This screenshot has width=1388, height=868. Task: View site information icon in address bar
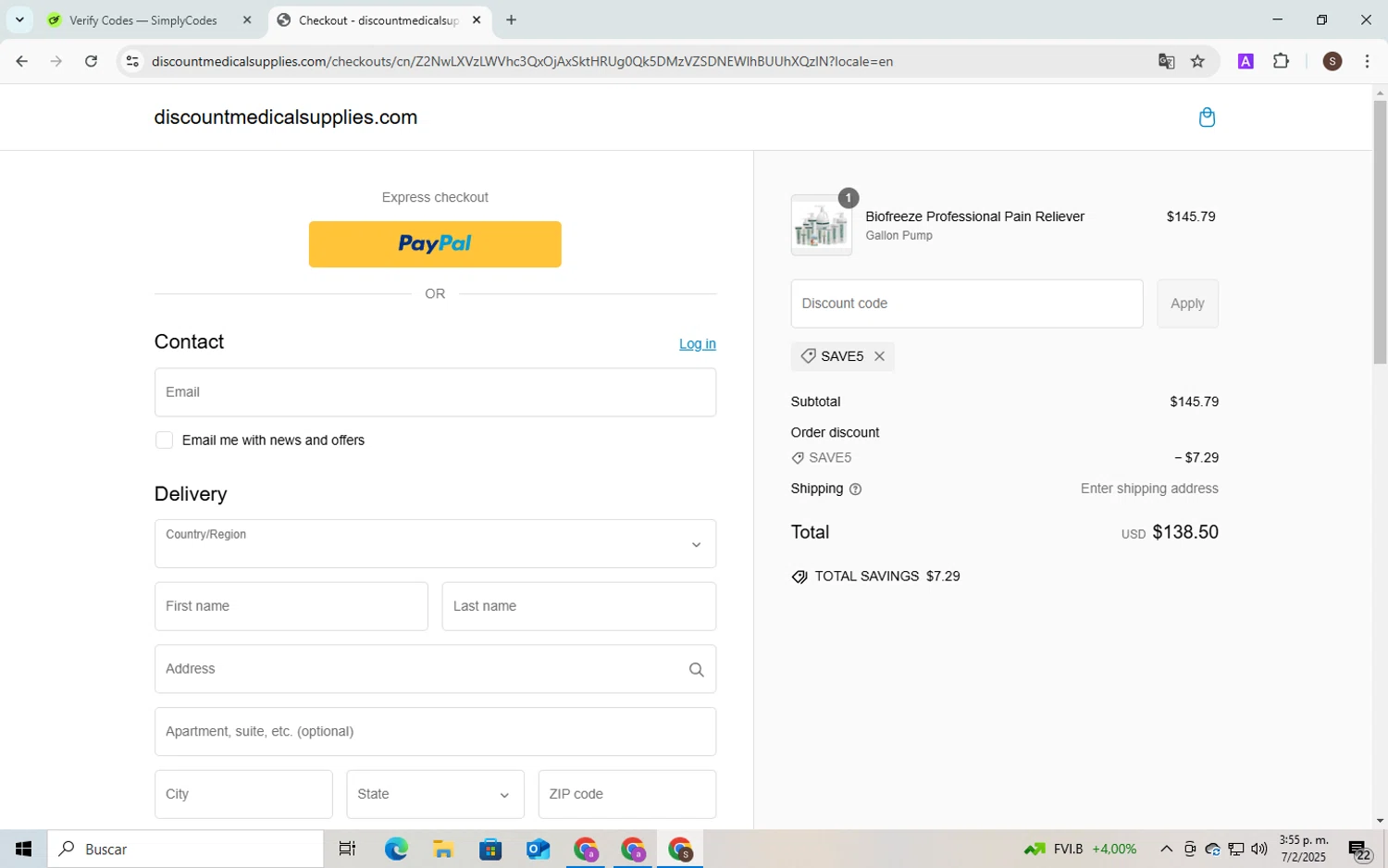pyautogui.click(x=132, y=61)
